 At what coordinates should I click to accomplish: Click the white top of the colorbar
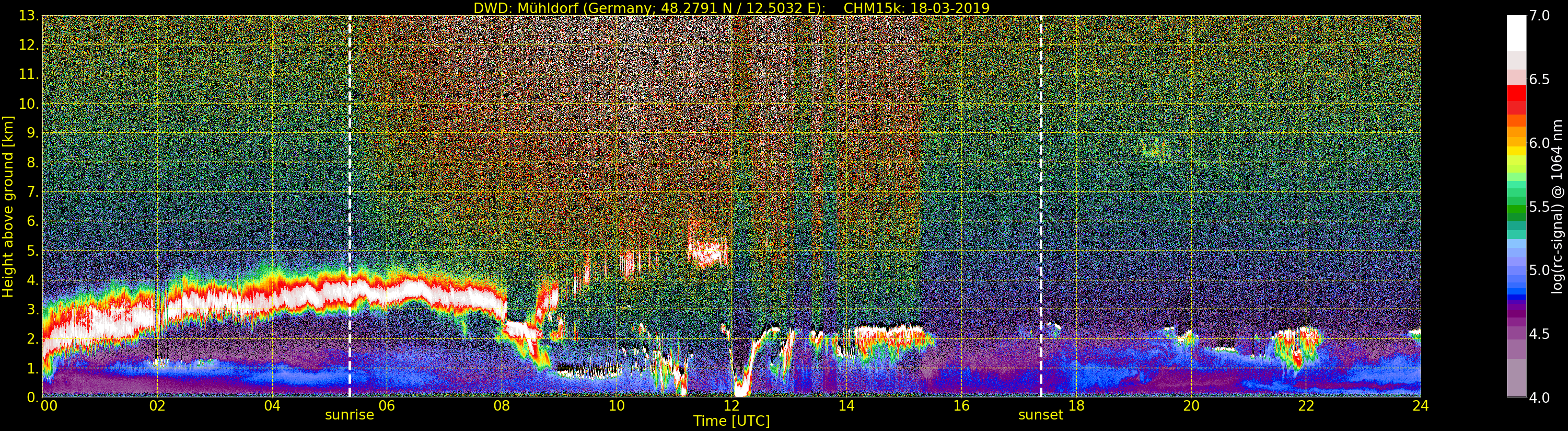[1516, 33]
